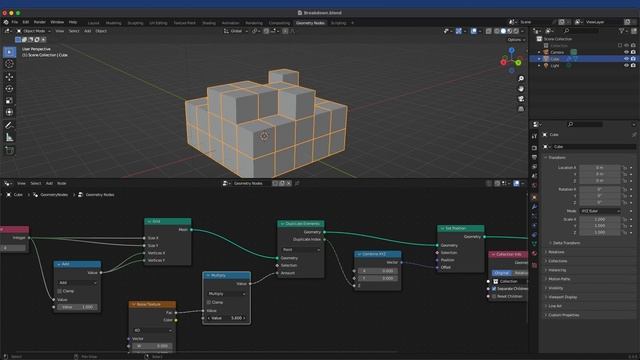Click the blue Z axis on navigation gizmo
The height and width of the screenshot is (360, 640).
tap(511, 50)
